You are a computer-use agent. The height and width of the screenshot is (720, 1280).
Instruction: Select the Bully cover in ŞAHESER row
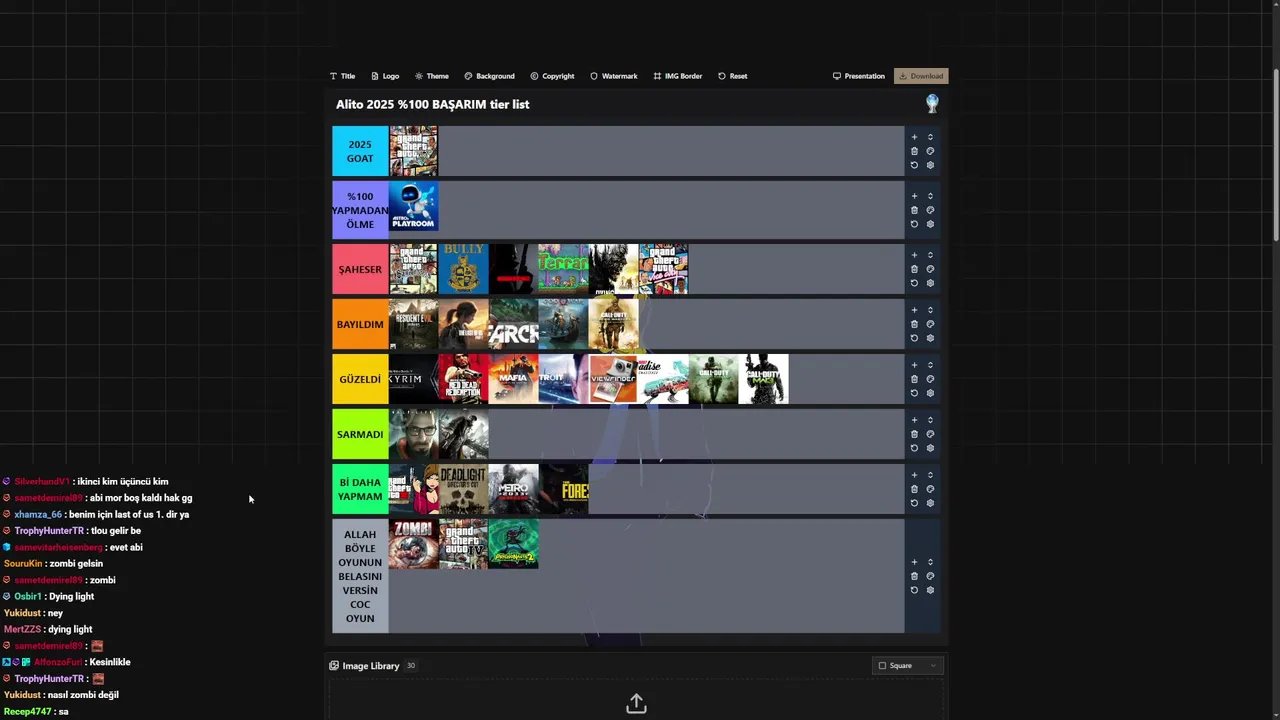pyautogui.click(x=463, y=269)
